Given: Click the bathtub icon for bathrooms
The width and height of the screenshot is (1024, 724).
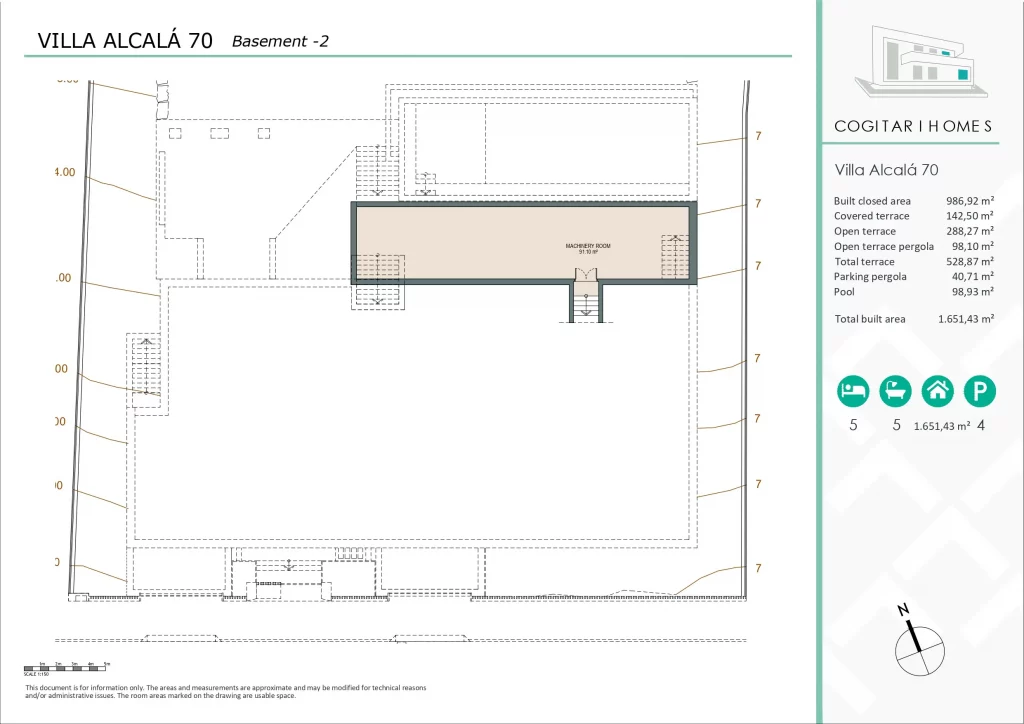Looking at the screenshot, I should [895, 391].
